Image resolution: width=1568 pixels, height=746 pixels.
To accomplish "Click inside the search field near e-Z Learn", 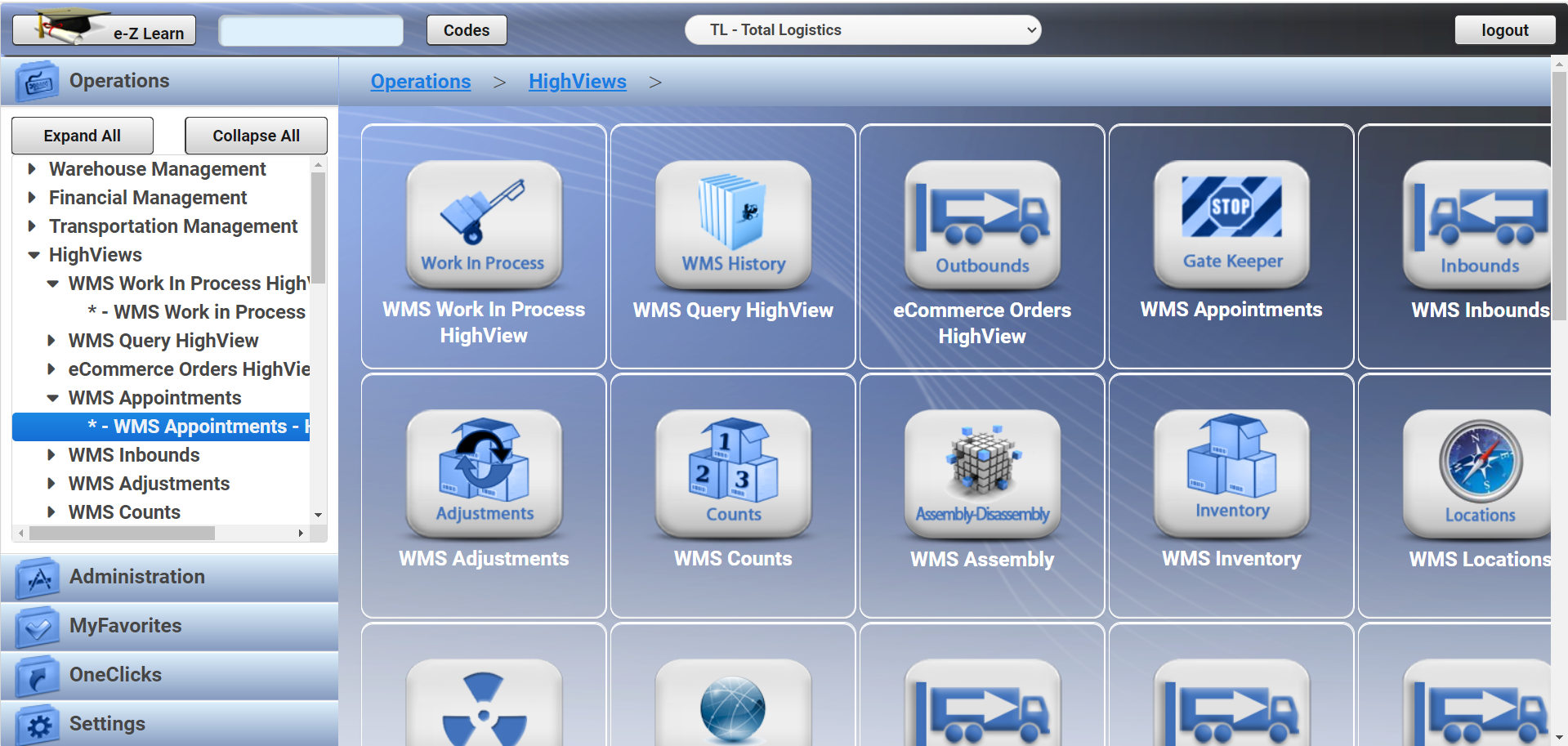I will (310, 29).
